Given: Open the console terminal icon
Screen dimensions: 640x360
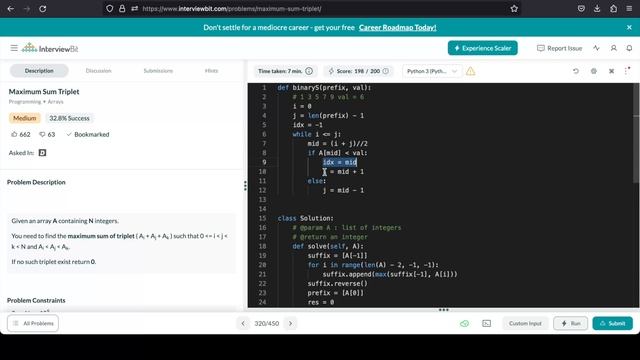Looking at the screenshot, I should [487, 323].
